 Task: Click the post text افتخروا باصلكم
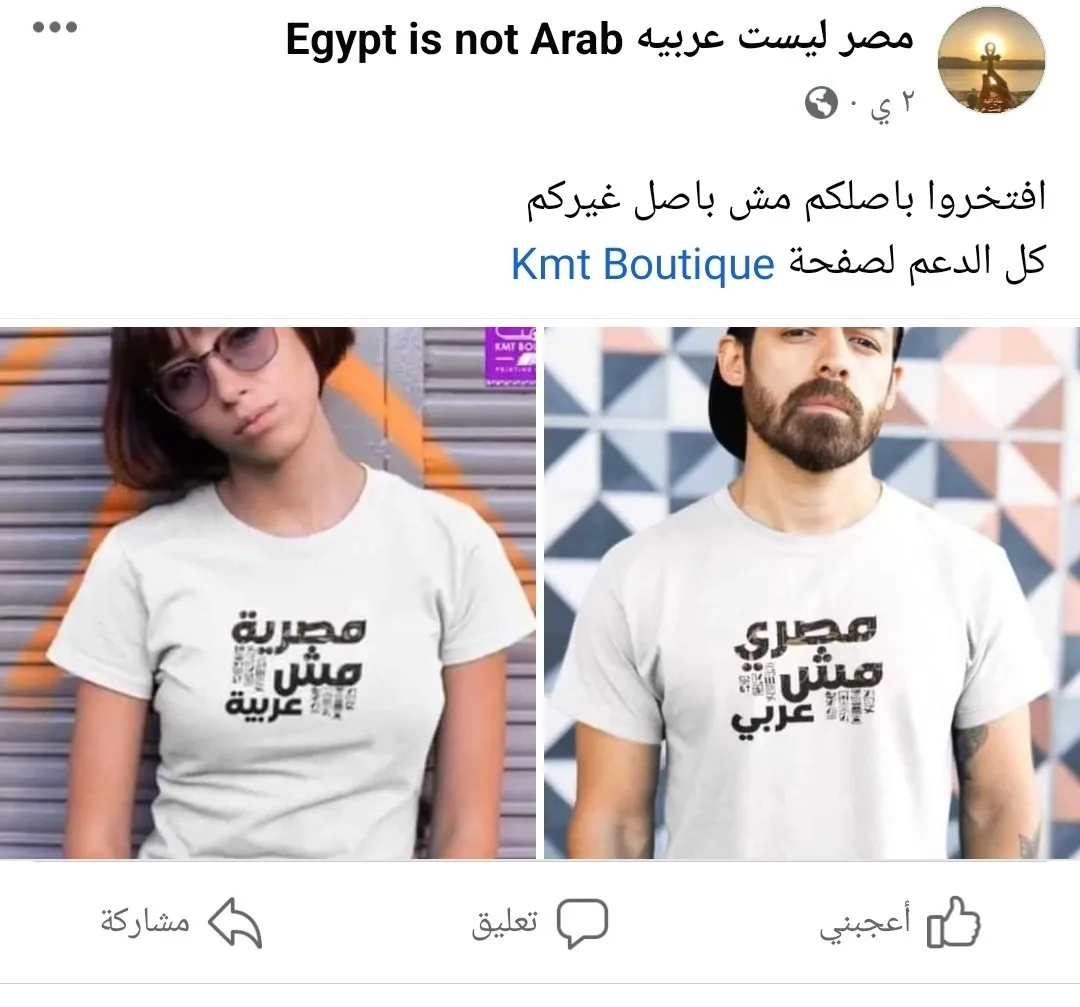787,200
